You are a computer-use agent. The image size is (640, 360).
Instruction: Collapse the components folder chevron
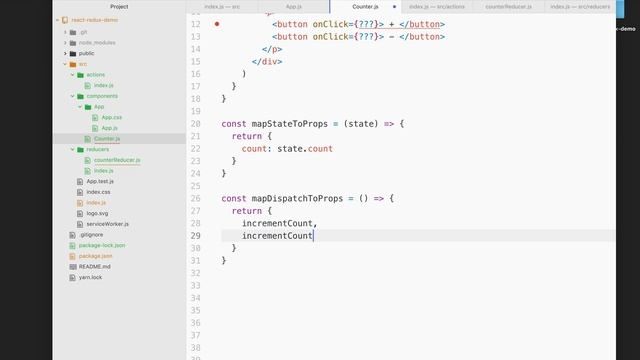tap(73, 96)
